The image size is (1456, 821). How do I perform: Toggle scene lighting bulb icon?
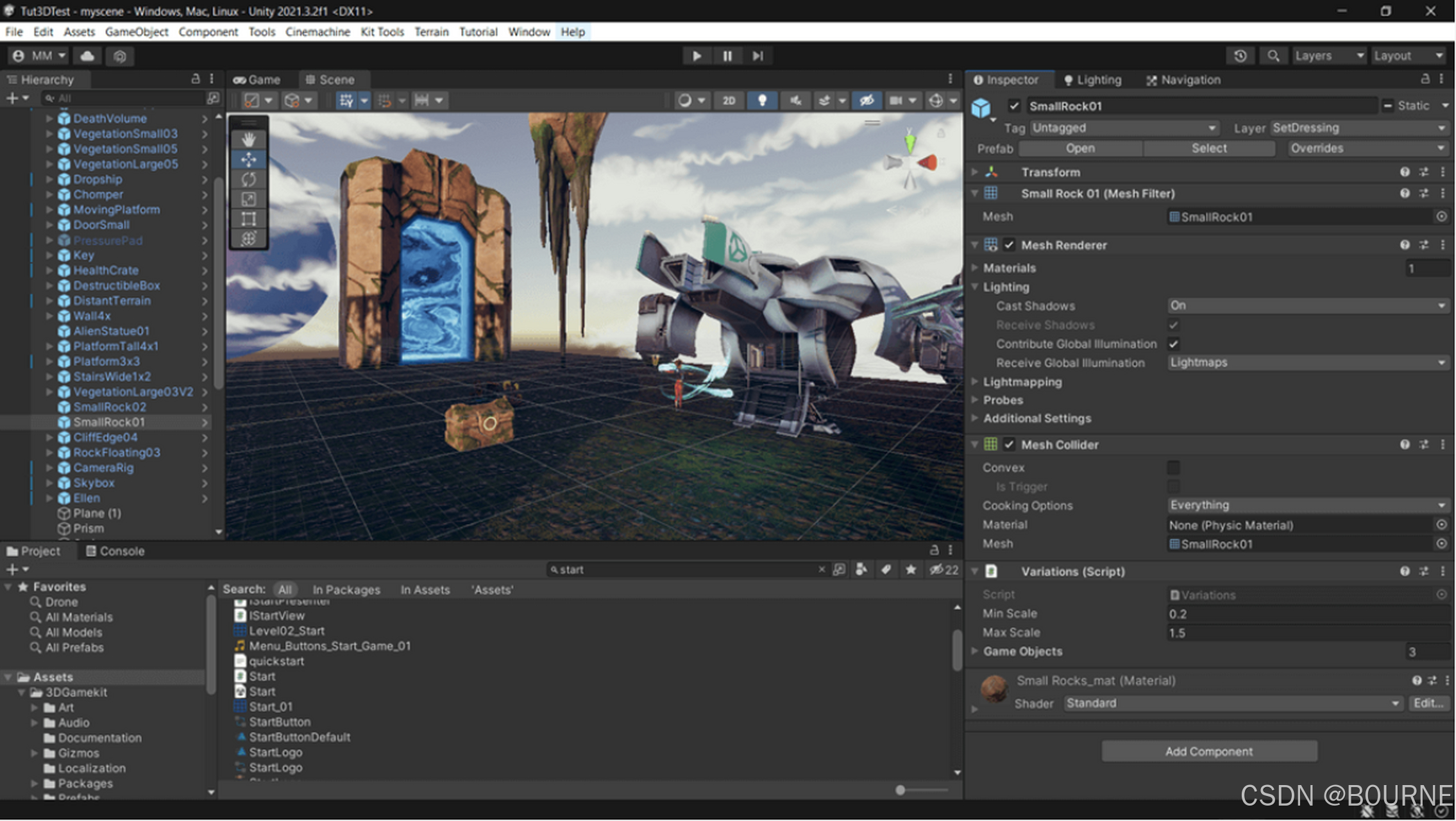[x=762, y=100]
